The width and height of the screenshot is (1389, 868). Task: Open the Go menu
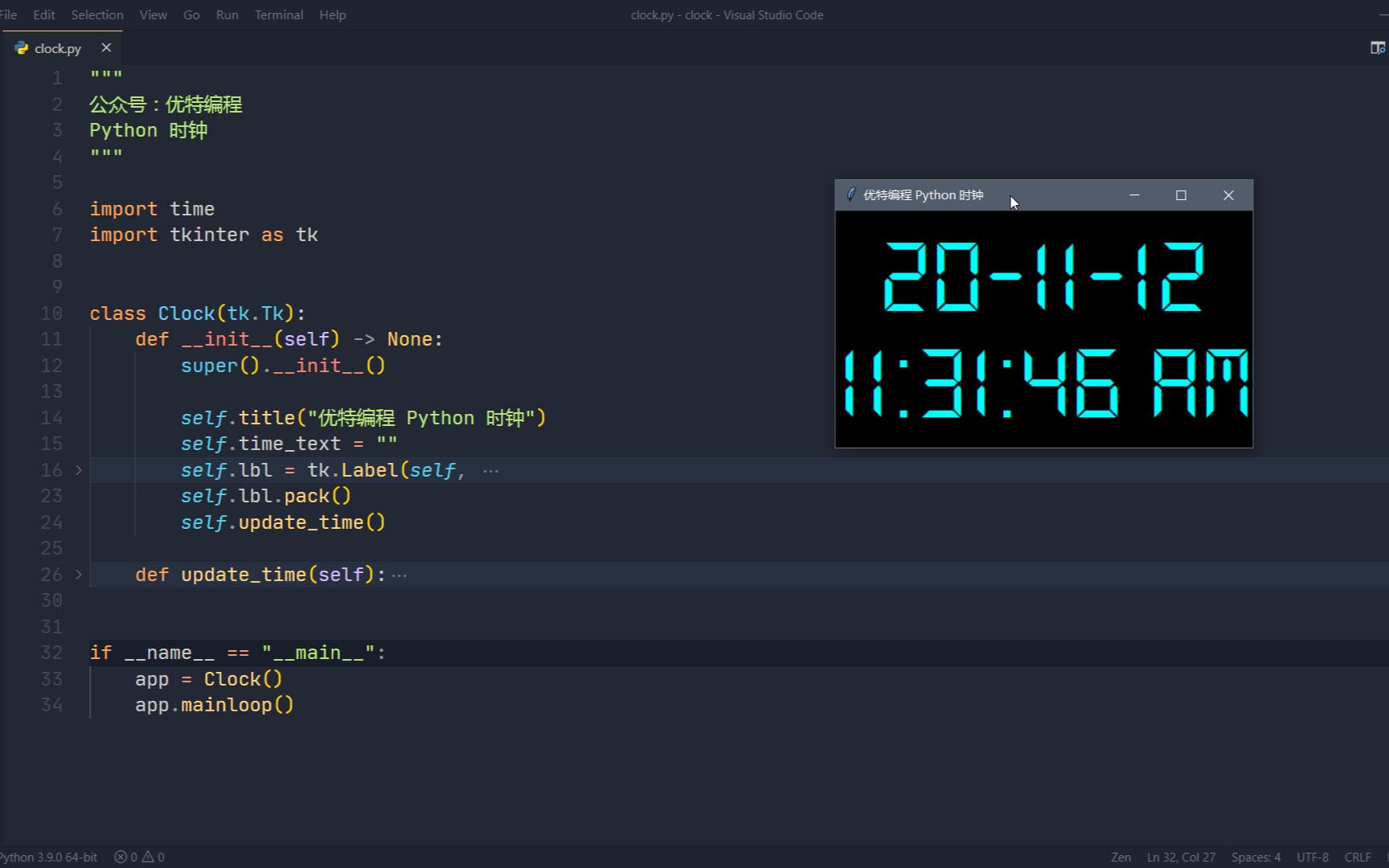click(x=191, y=14)
